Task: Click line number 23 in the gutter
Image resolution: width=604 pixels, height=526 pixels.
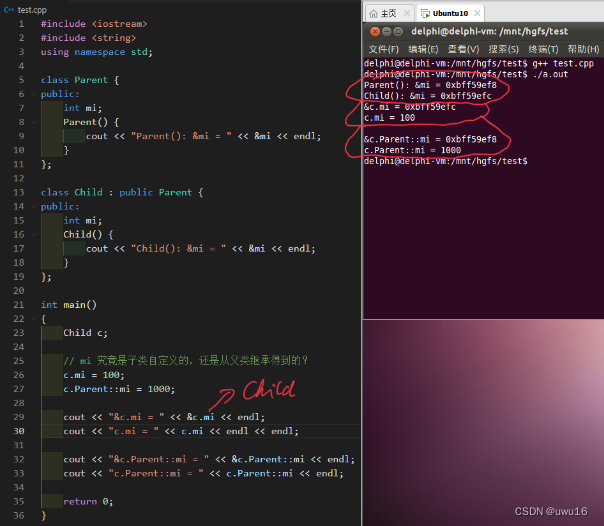Action: [x=19, y=333]
